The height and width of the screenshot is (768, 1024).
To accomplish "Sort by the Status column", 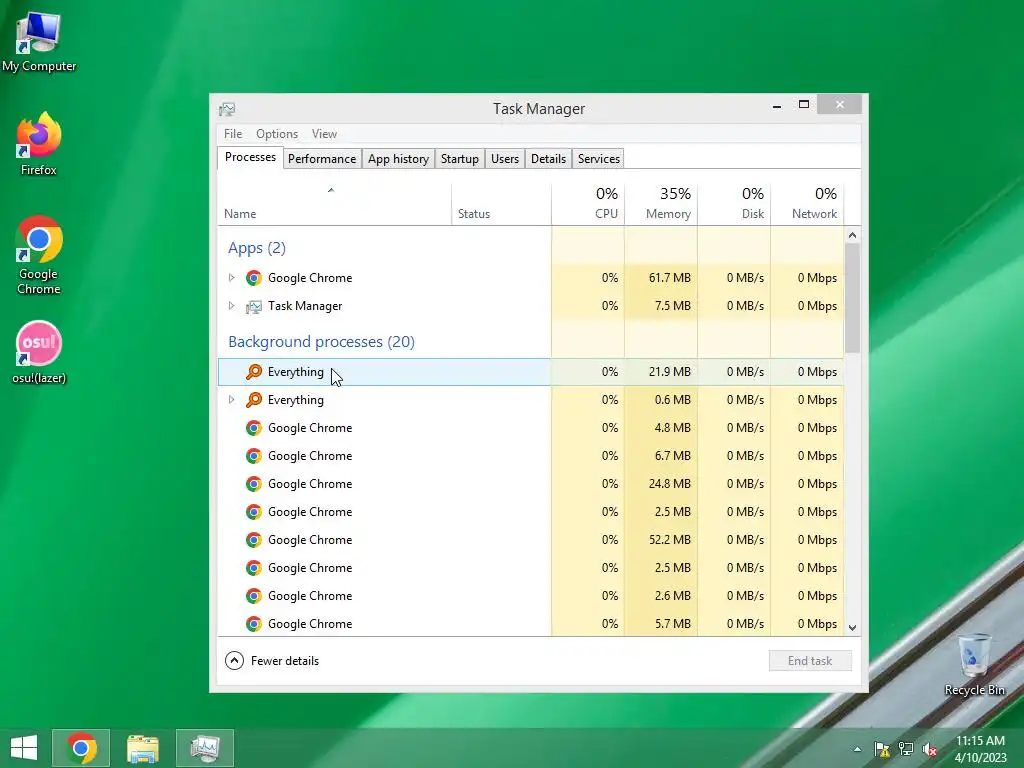I will pos(502,204).
